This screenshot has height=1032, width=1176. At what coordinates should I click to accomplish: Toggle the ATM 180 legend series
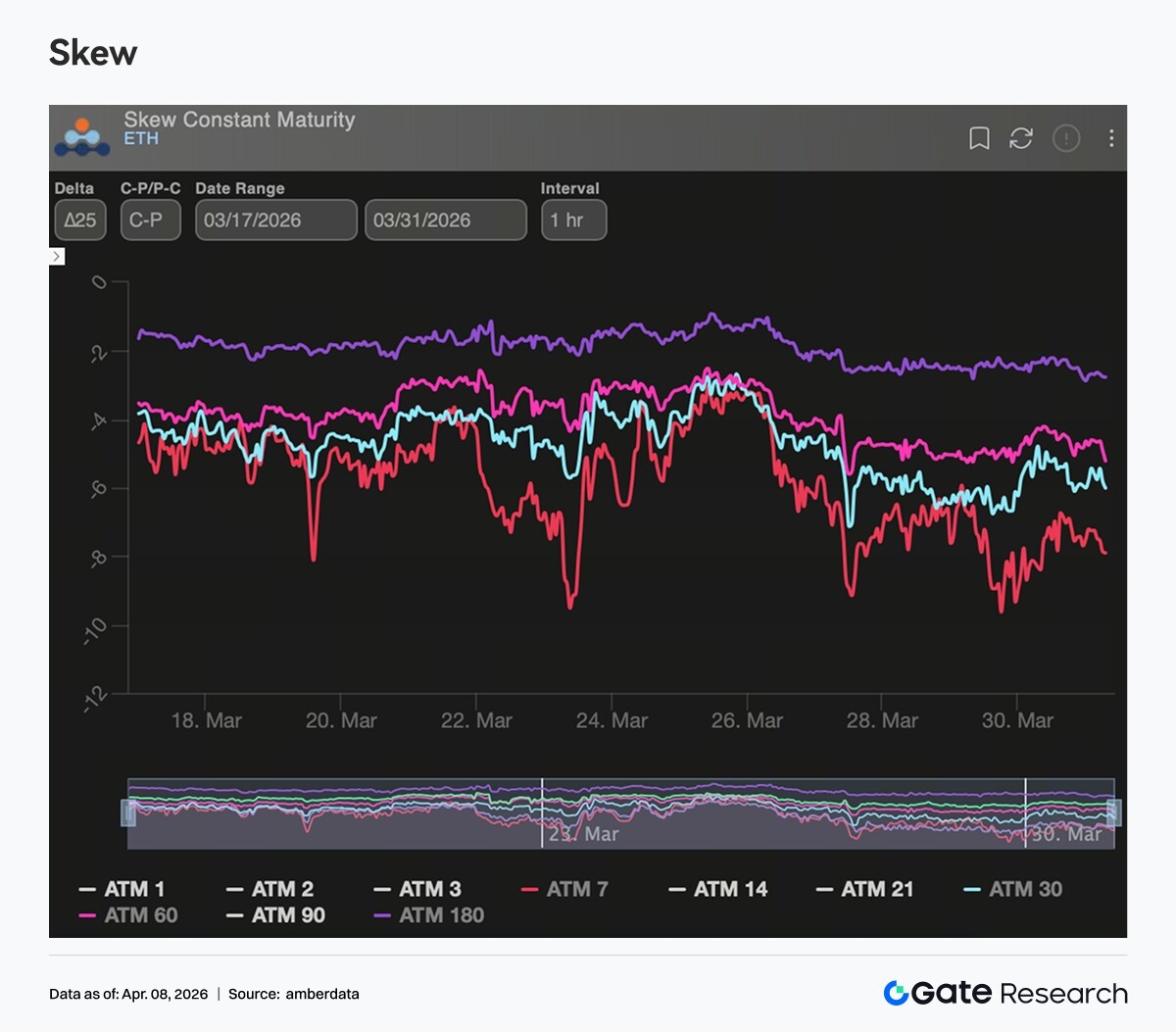tap(429, 915)
